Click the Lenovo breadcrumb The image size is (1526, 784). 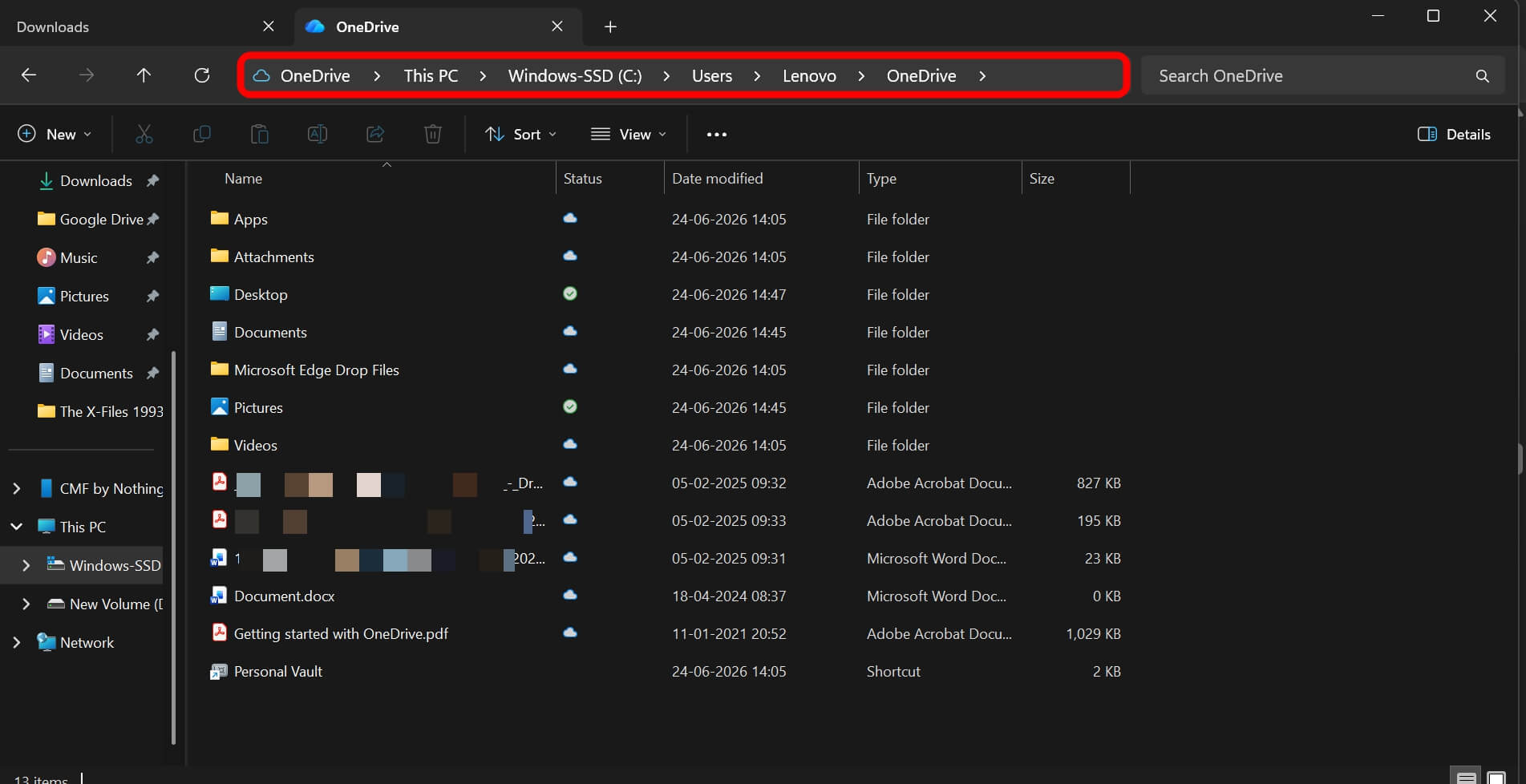(x=809, y=76)
